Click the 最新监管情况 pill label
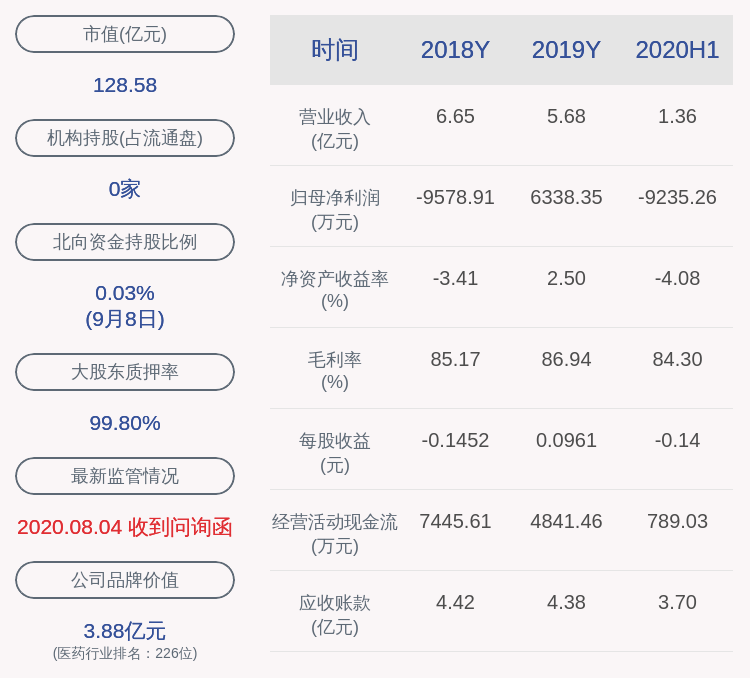The image size is (750, 678). point(125,476)
